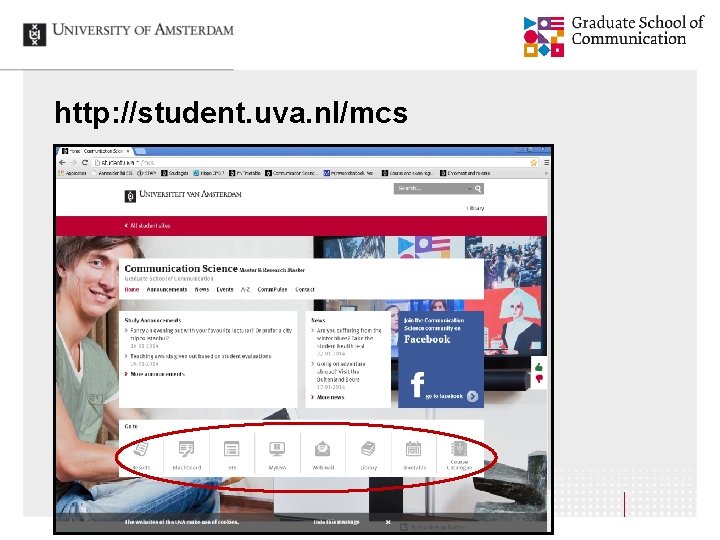
Task: Open the MyUvA monitor icon
Action: pos(277,449)
